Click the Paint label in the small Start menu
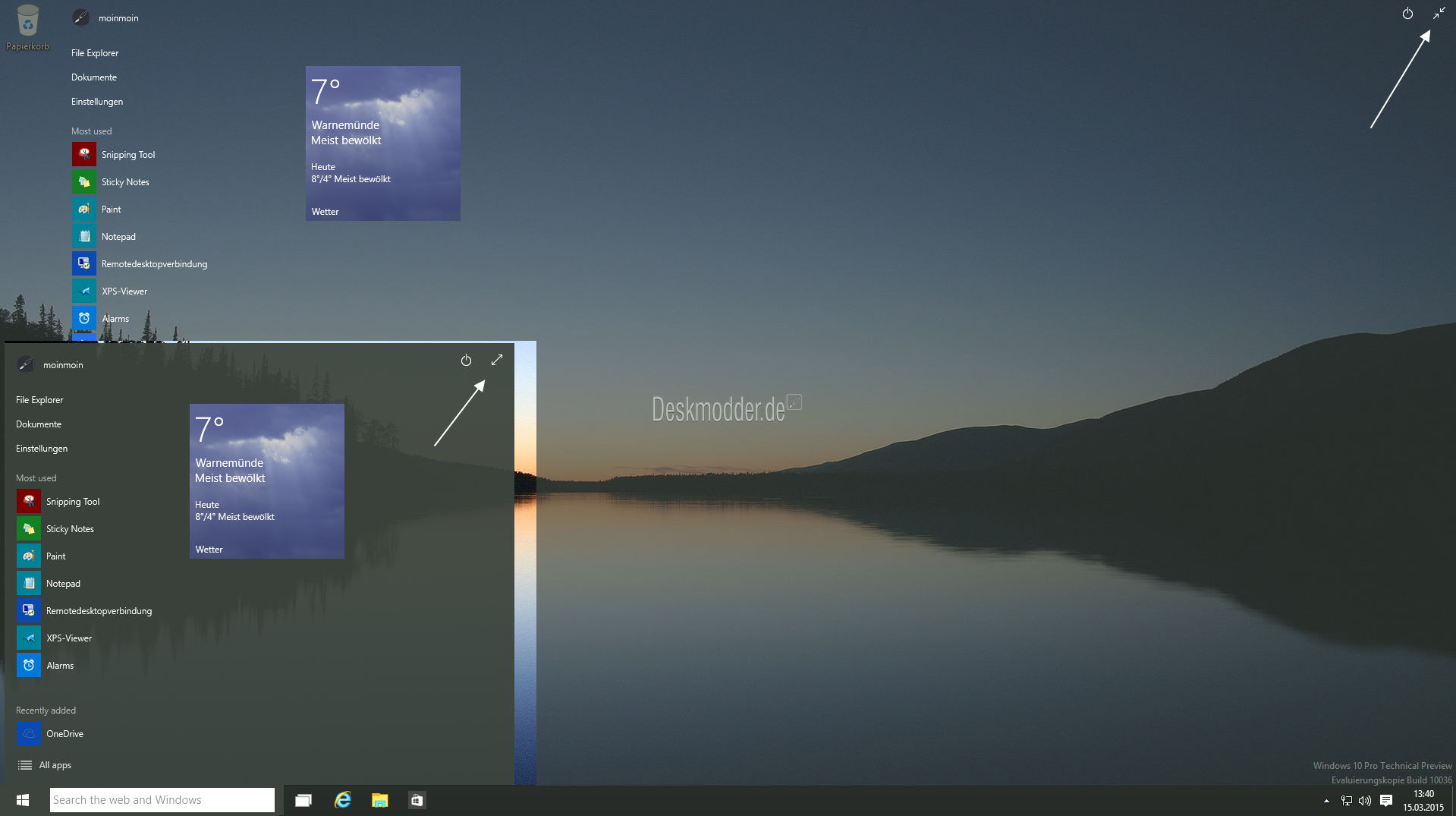The image size is (1456, 816). tap(56, 556)
